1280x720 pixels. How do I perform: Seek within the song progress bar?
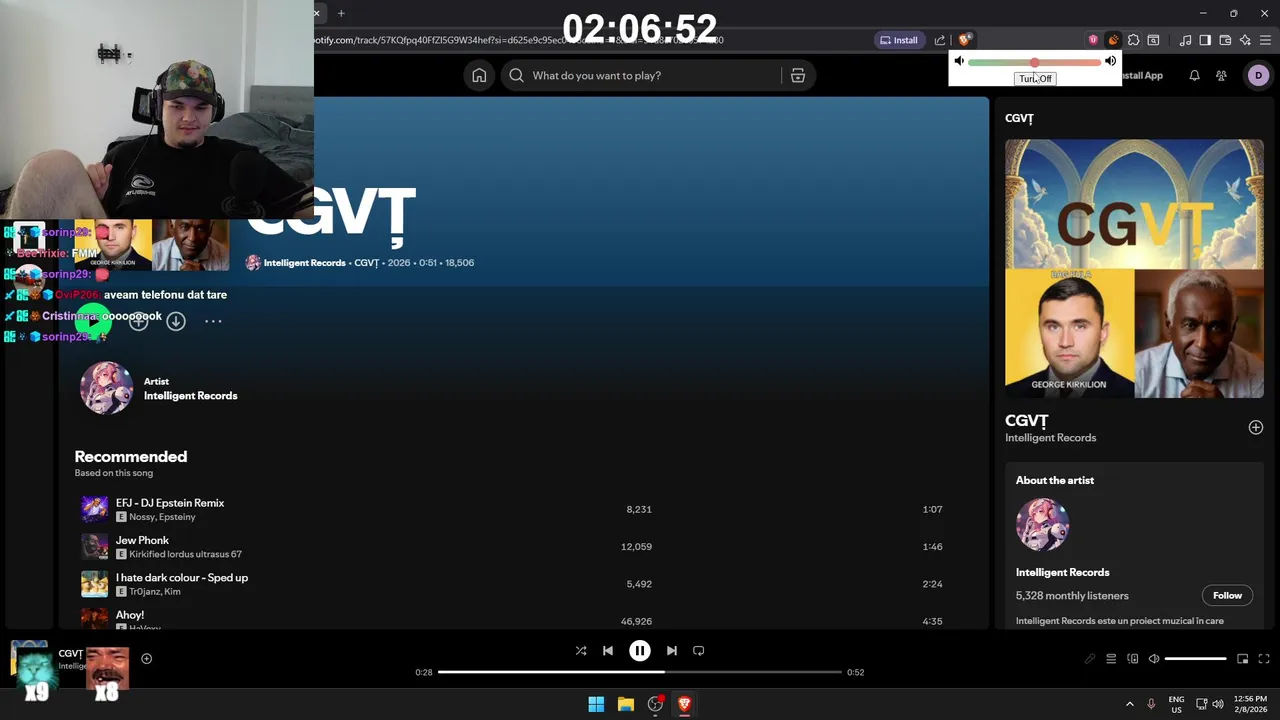tap(640, 672)
